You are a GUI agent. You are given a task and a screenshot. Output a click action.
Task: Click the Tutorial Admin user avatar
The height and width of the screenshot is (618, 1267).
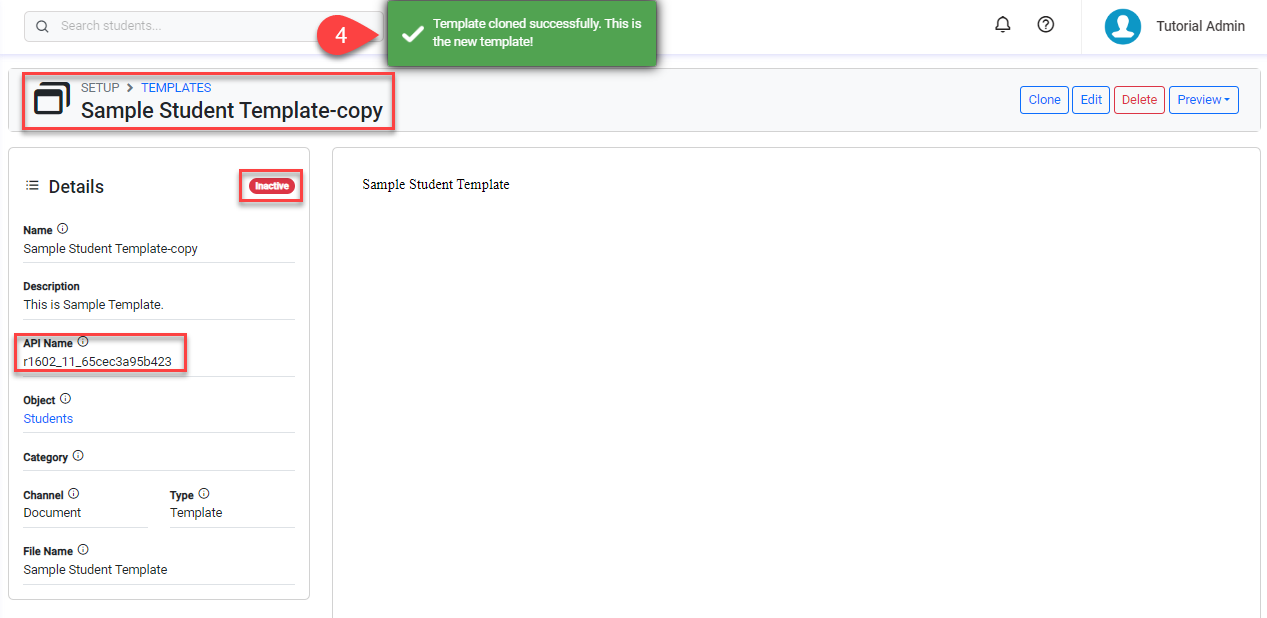(x=1123, y=27)
